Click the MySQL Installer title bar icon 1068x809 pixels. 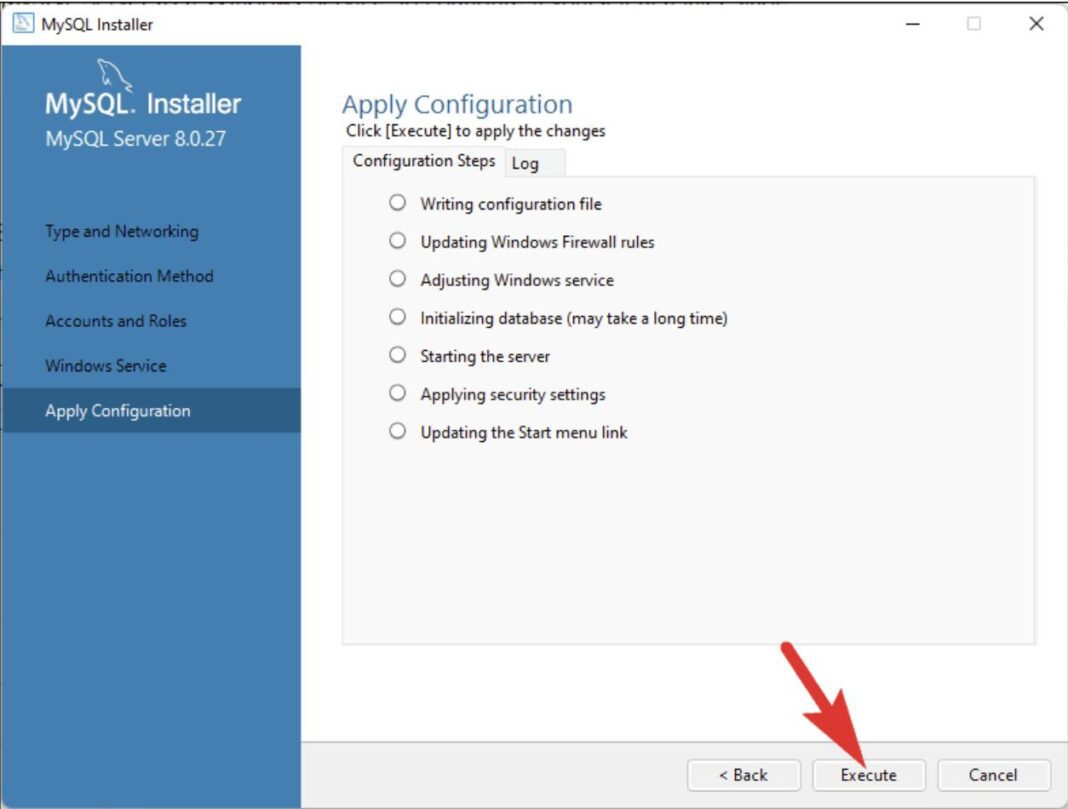[x=22, y=24]
